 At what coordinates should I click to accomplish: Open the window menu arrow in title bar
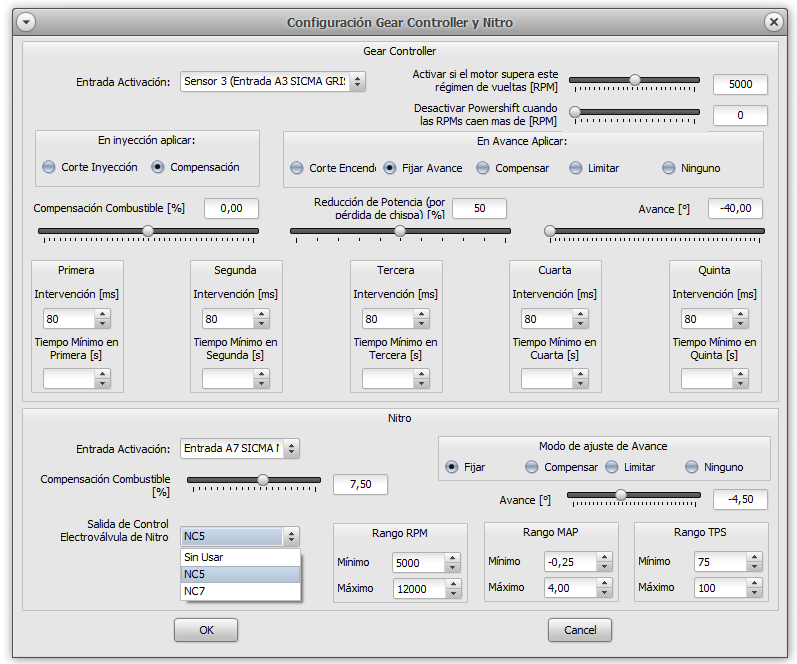click(26, 22)
